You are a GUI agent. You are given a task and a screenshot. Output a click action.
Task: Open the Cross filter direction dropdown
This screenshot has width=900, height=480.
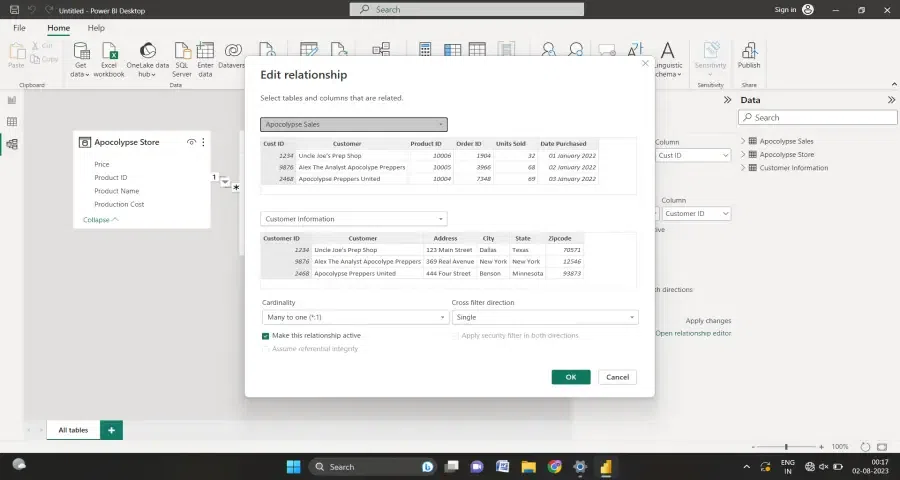544,317
